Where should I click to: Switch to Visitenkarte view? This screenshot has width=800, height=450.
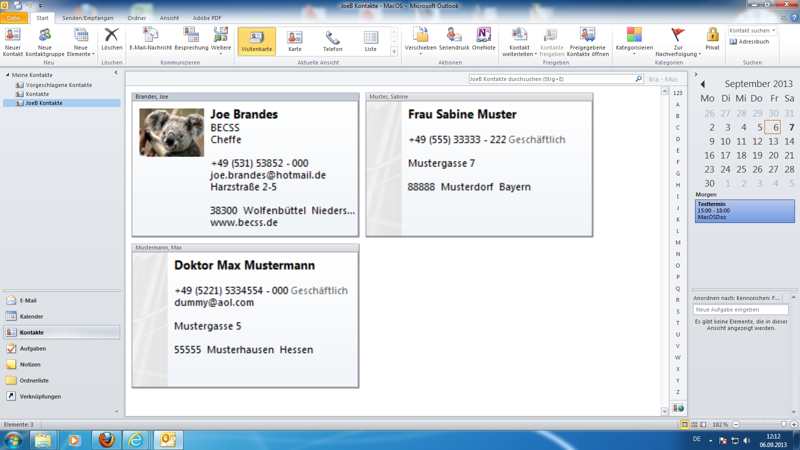click(256, 41)
